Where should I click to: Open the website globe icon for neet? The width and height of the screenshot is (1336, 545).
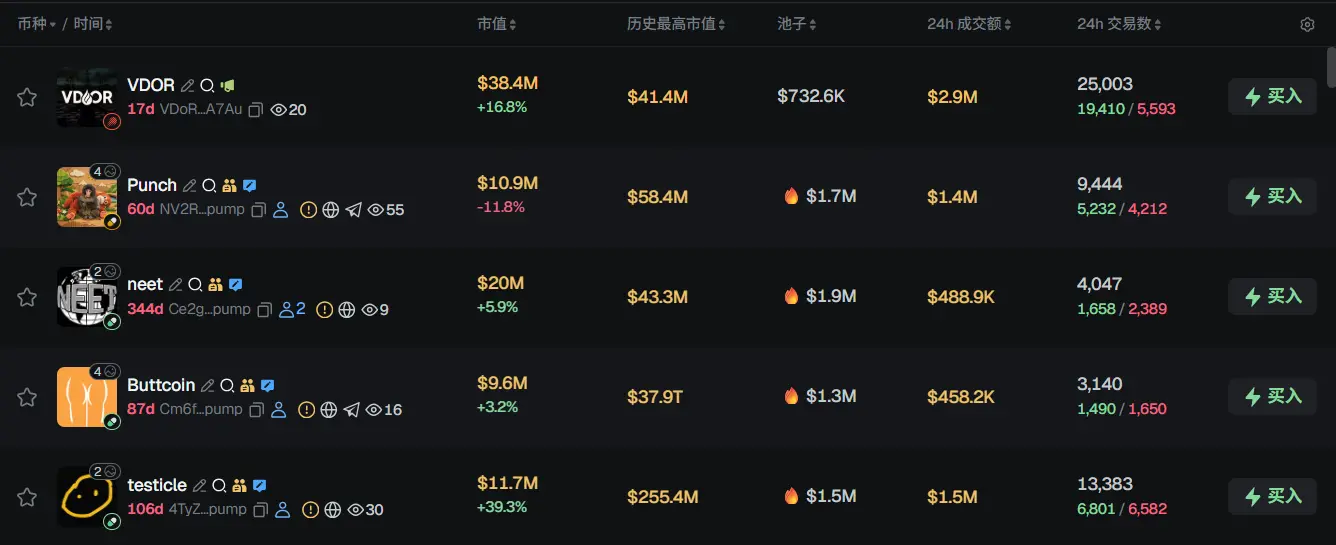click(x=347, y=310)
